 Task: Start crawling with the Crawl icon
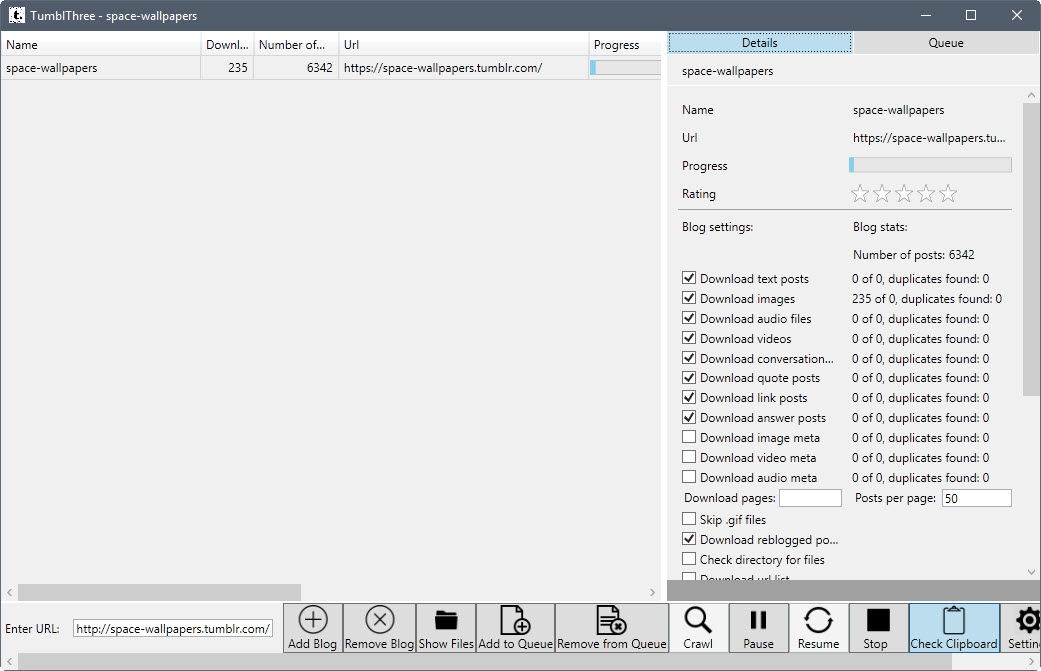coord(698,620)
